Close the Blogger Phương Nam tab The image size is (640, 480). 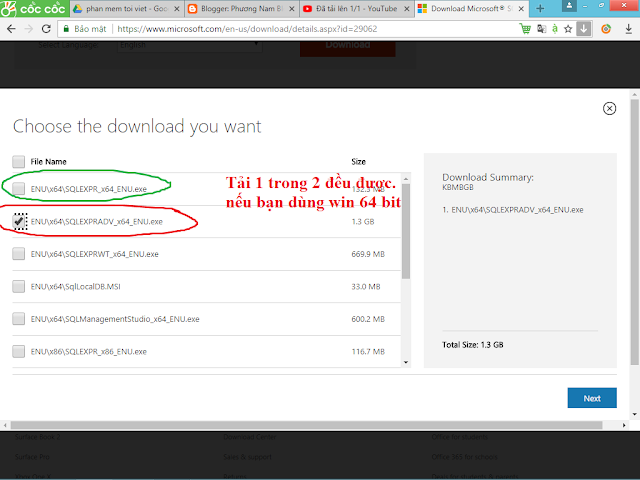tap(292, 9)
